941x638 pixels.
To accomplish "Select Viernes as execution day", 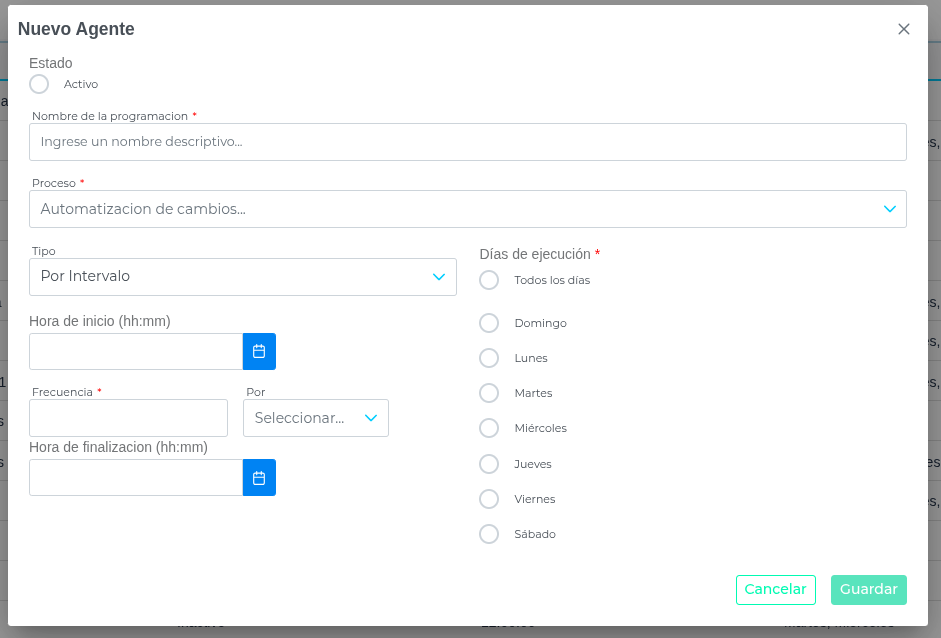I will (489, 499).
